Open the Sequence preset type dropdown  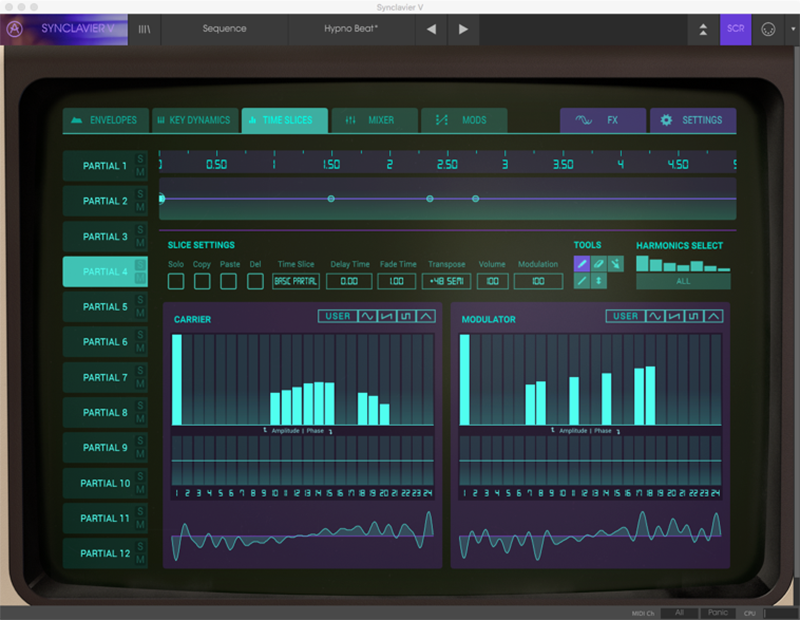(x=224, y=29)
